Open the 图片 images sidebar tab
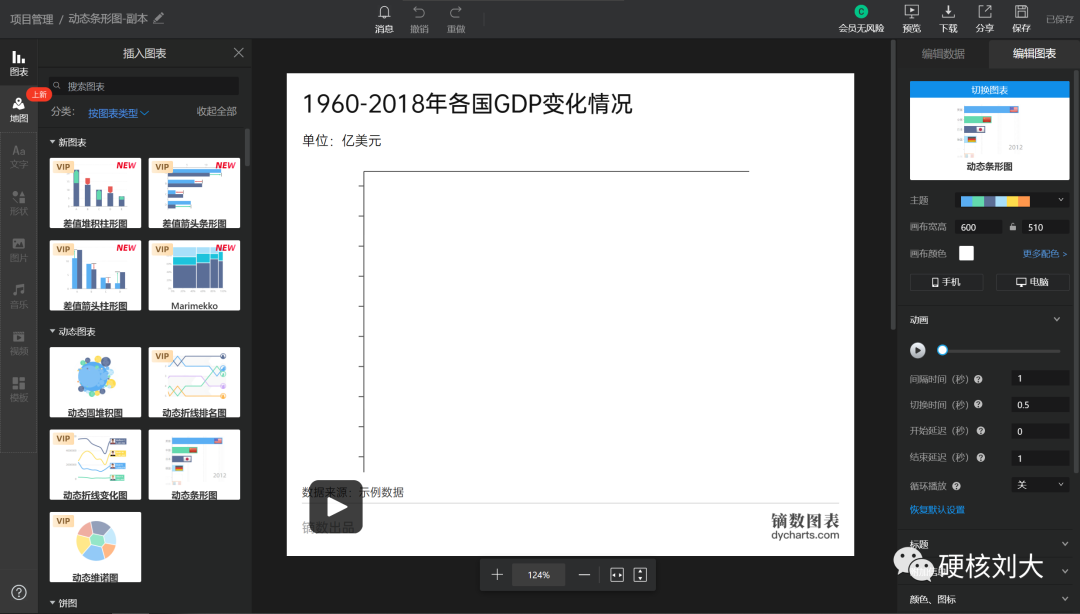The width and height of the screenshot is (1080, 614). pyautogui.click(x=19, y=249)
